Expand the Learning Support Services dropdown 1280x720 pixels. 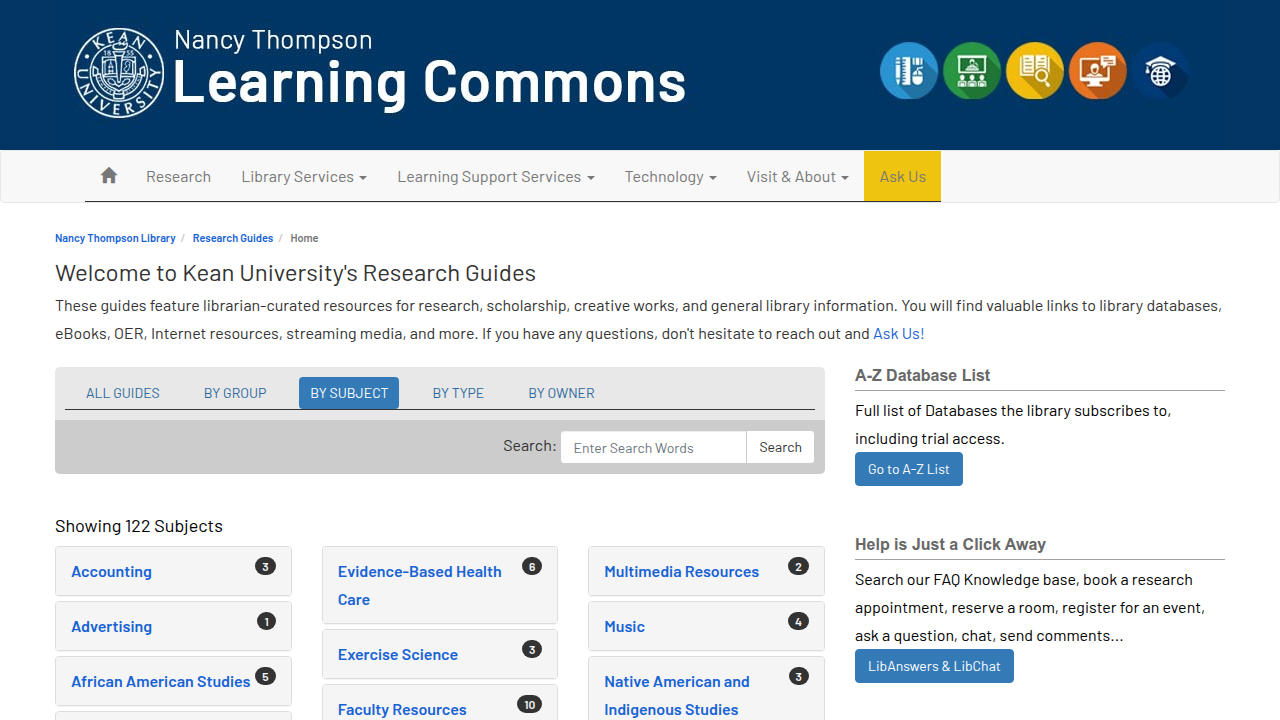click(x=496, y=176)
